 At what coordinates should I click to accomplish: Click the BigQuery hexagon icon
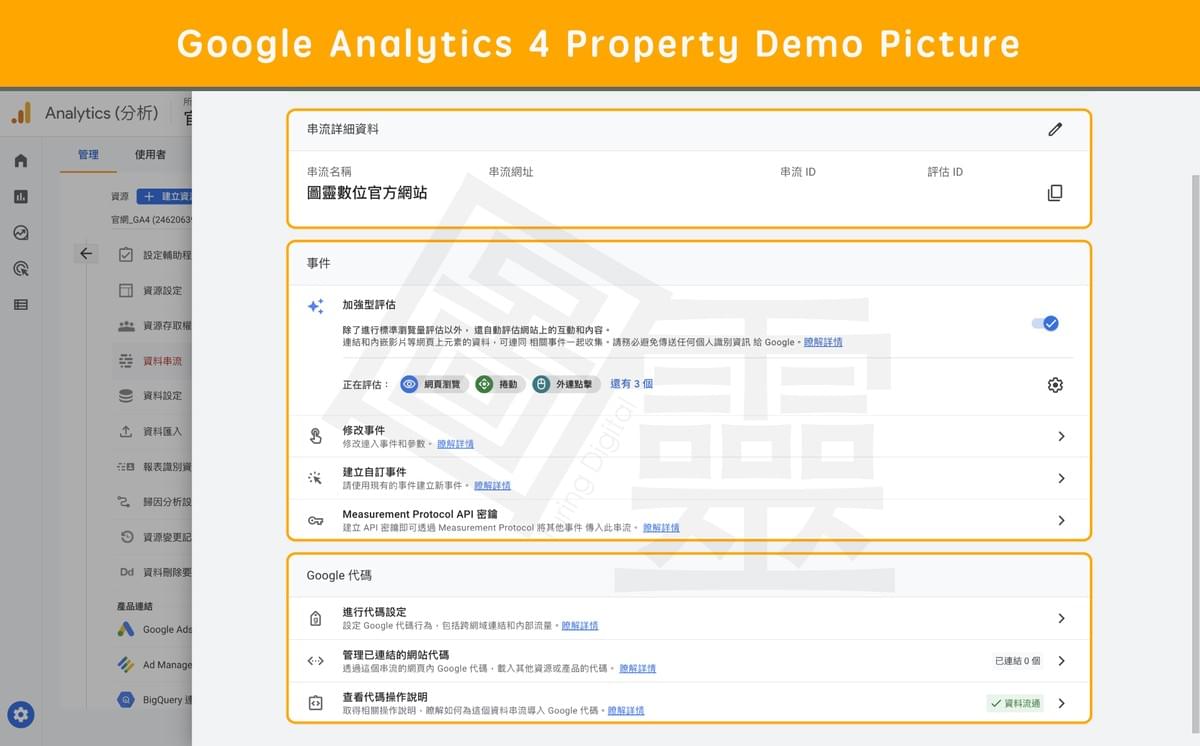coord(126,700)
